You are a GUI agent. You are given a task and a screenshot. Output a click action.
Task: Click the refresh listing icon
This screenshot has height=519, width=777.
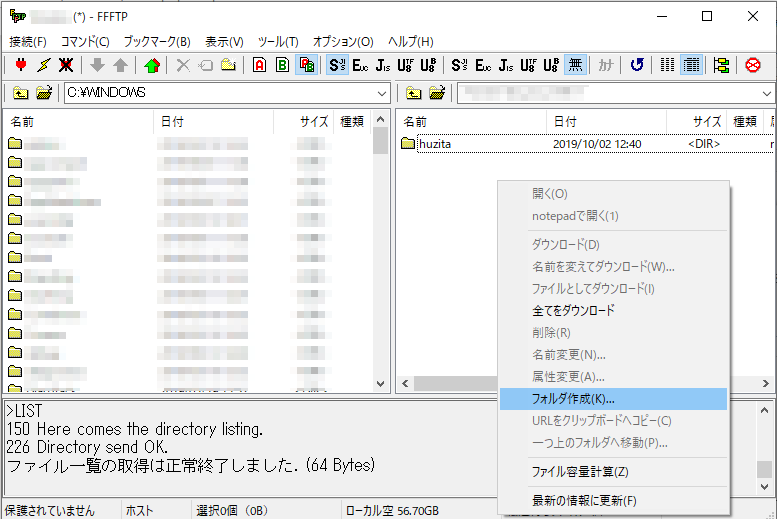tap(636, 65)
